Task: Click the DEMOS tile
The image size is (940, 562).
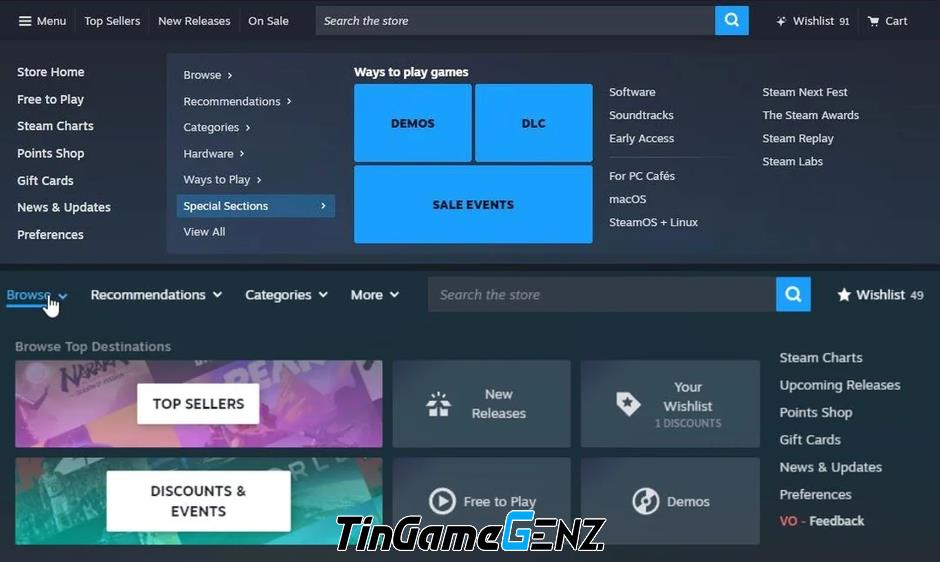Action: (x=413, y=123)
